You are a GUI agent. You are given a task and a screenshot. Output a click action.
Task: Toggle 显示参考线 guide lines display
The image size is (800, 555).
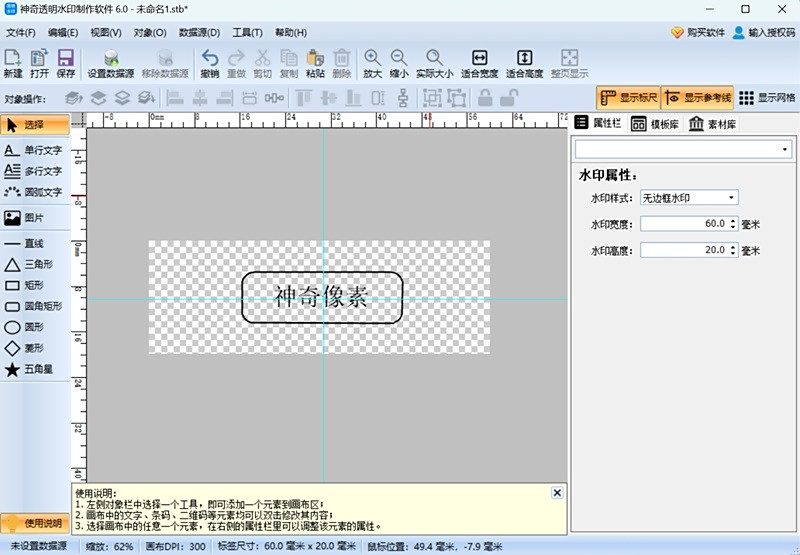point(697,97)
